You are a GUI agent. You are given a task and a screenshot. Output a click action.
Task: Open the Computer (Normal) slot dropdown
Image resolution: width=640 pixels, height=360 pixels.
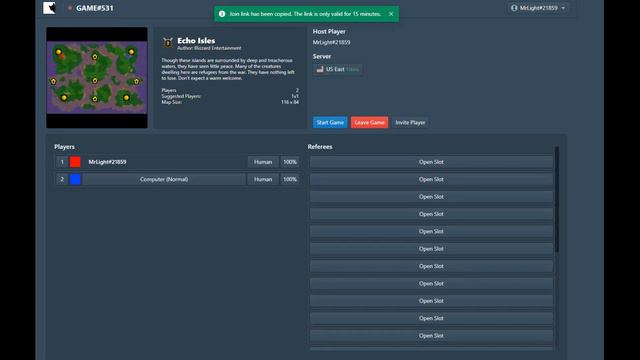164,179
